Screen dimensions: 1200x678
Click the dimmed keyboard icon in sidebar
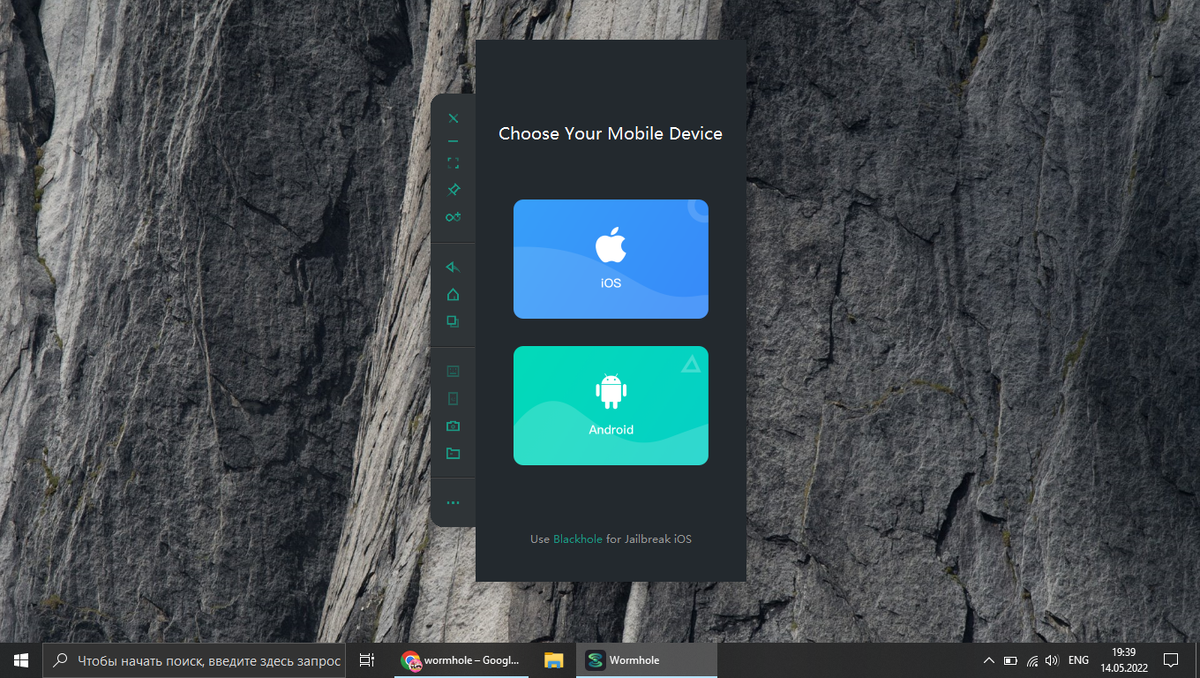(x=453, y=371)
